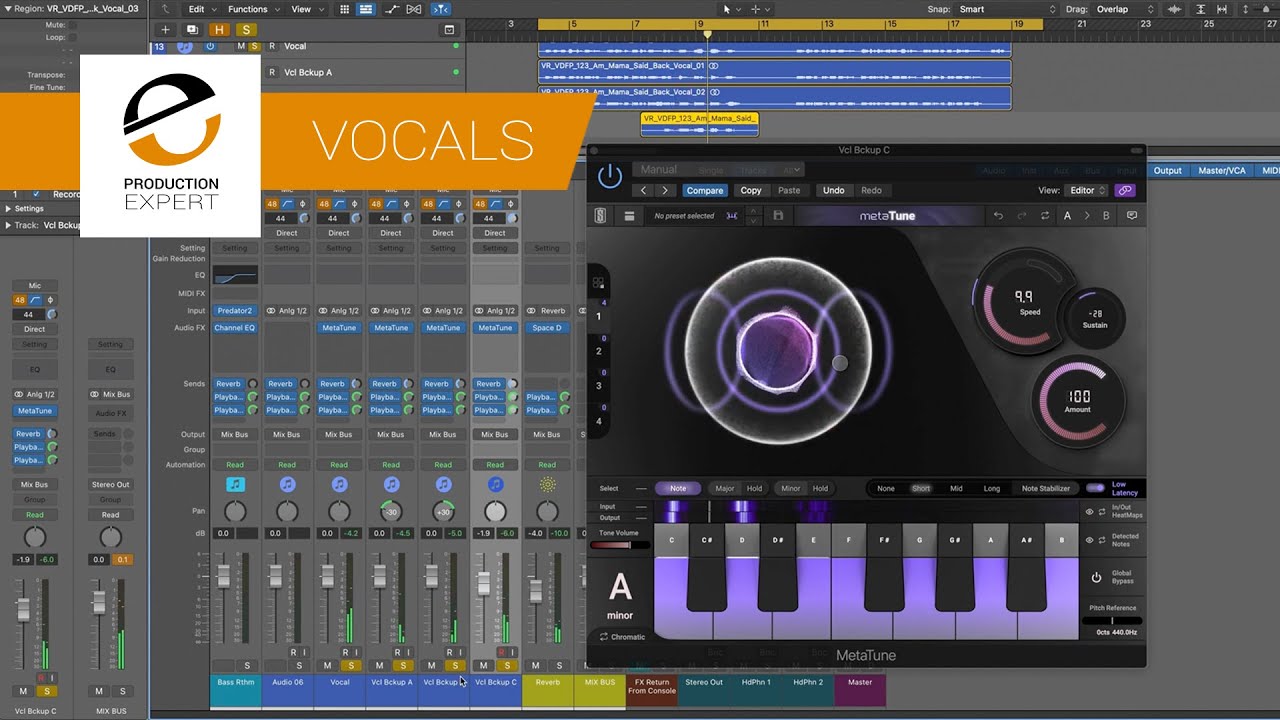Click the catch playhead toolbar icon
The width and height of the screenshot is (1280, 720).
(x=441, y=9)
